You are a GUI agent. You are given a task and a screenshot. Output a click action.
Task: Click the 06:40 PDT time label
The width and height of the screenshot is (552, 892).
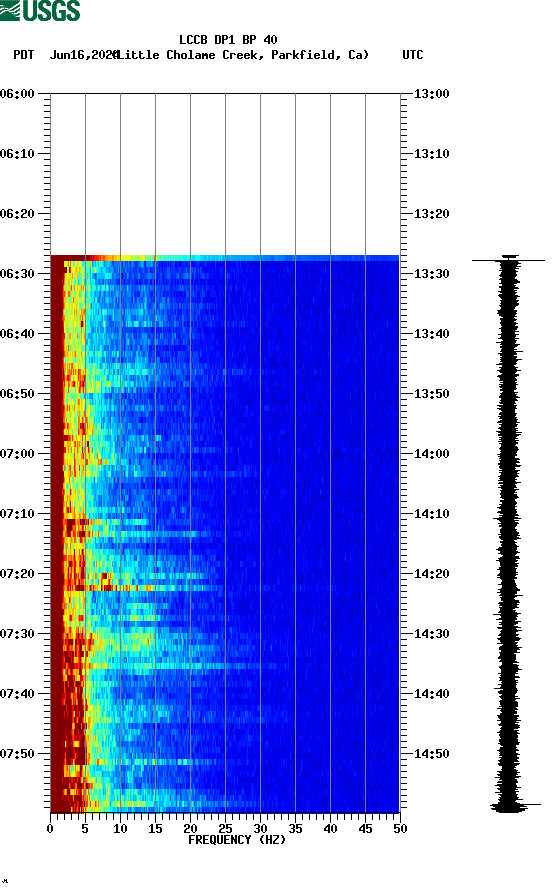coord(17,333)
